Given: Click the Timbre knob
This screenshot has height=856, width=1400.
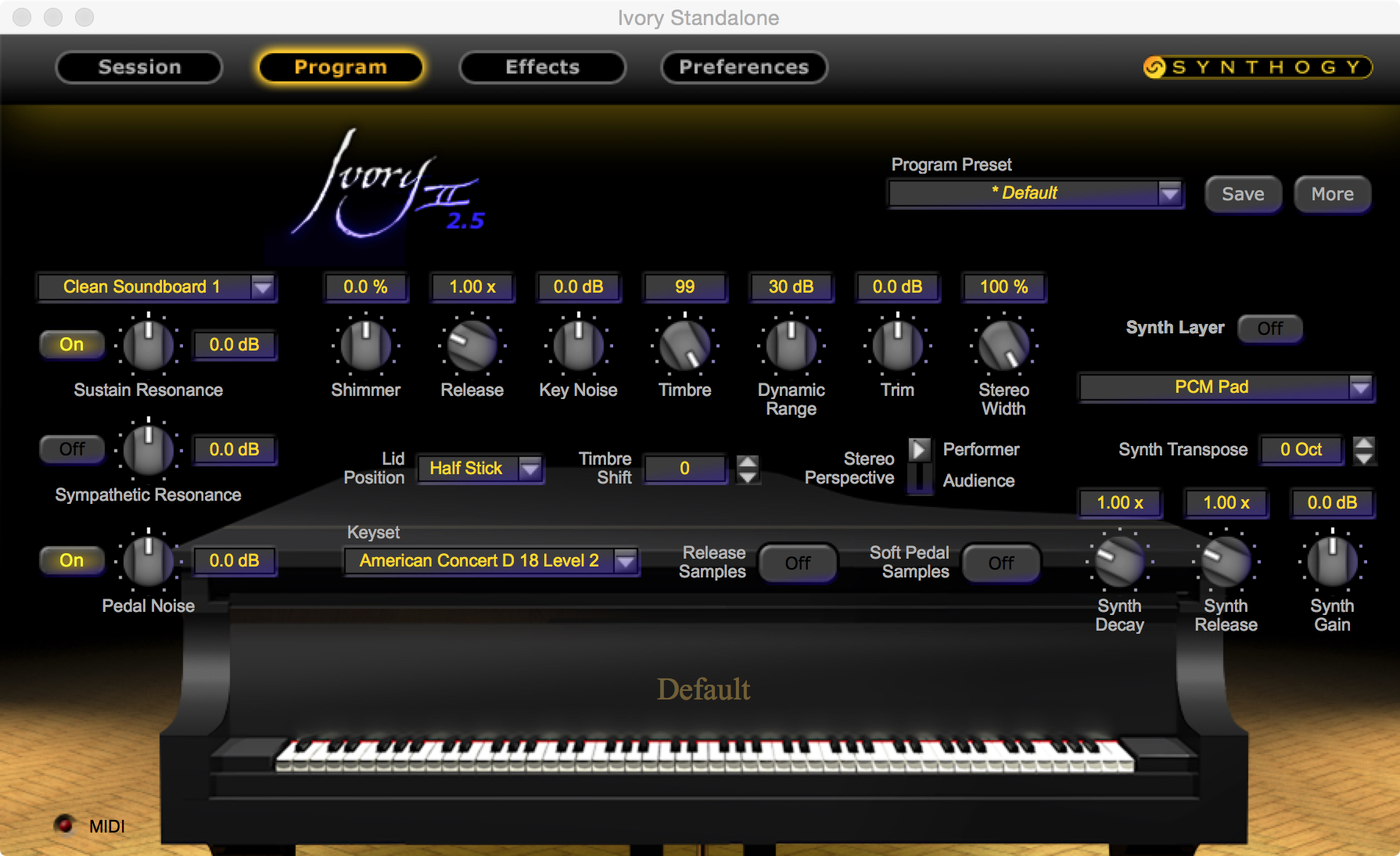Looking at the screenshot, I should (x=684, y=345).
